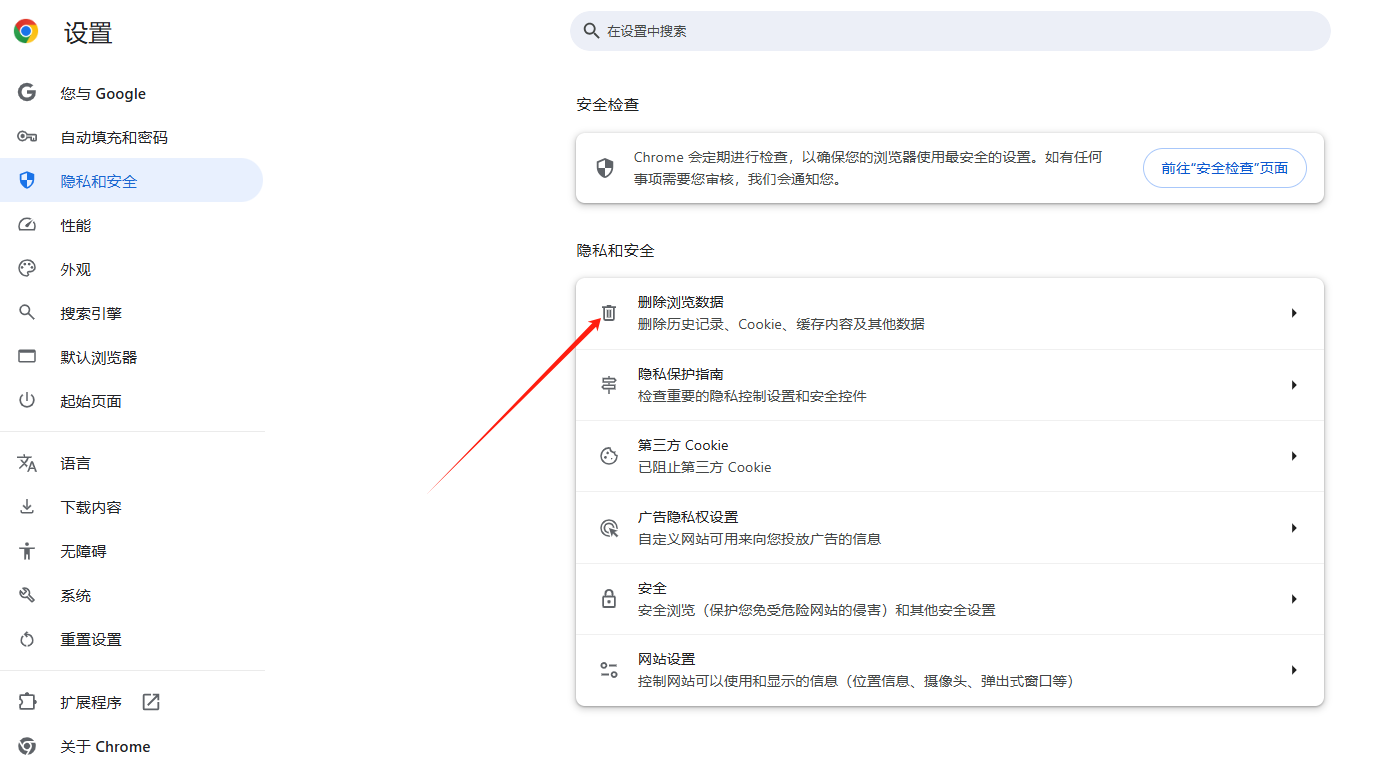Click the browser window icon for 默认浏览器
This screenshot has width=1389, height=765.
coord(27,357)
